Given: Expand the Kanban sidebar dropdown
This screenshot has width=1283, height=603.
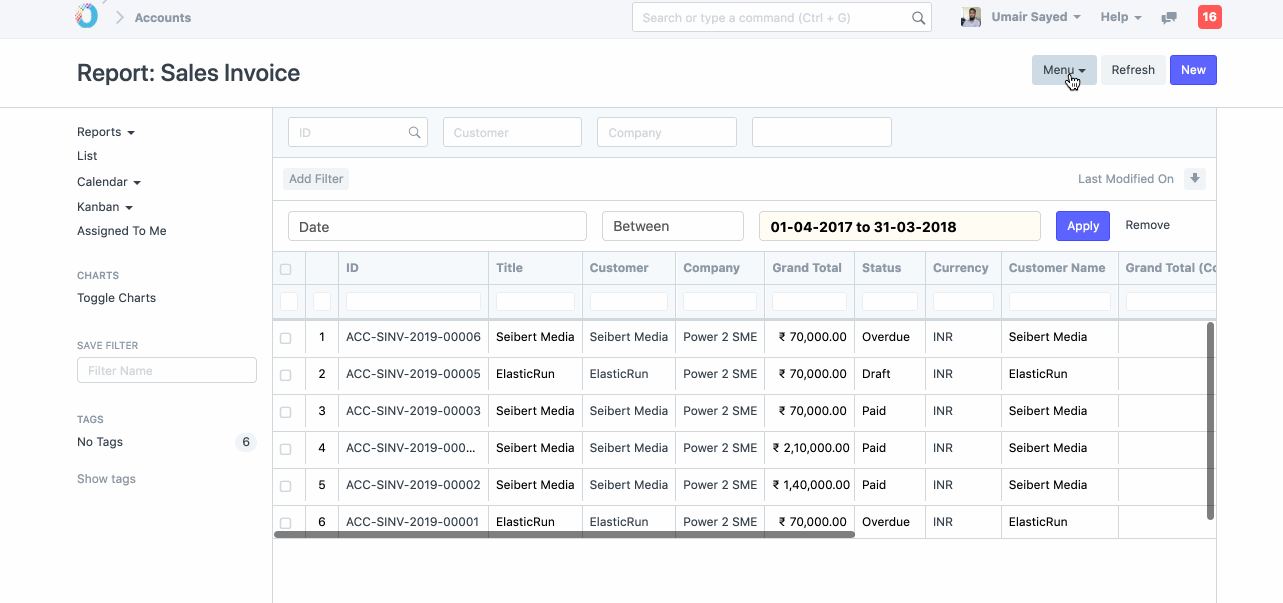Looking at the screenshot, I should click(x=105, y=207).
